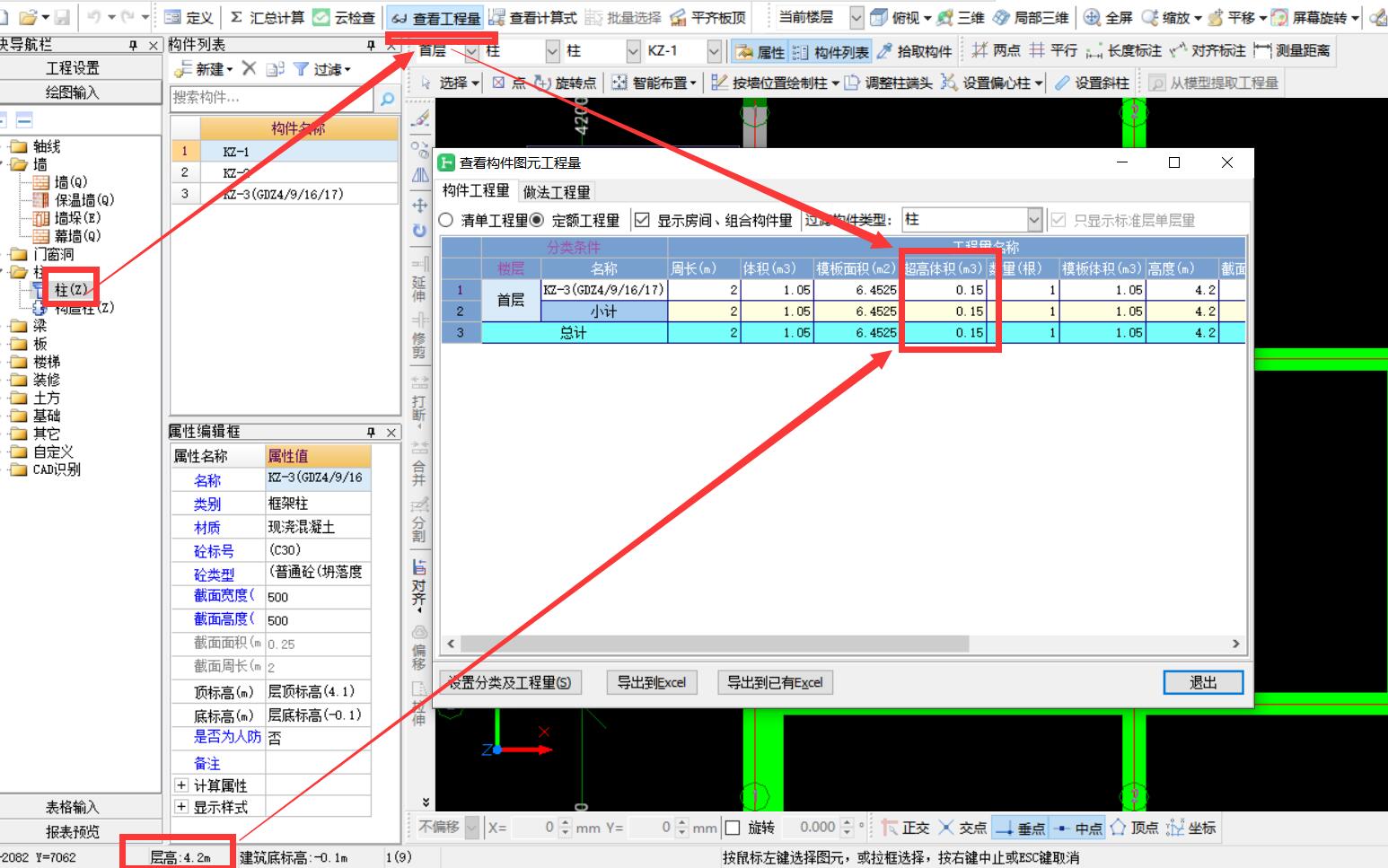
Task: Launch 云检查 cloud check
Action: [344, 17]
